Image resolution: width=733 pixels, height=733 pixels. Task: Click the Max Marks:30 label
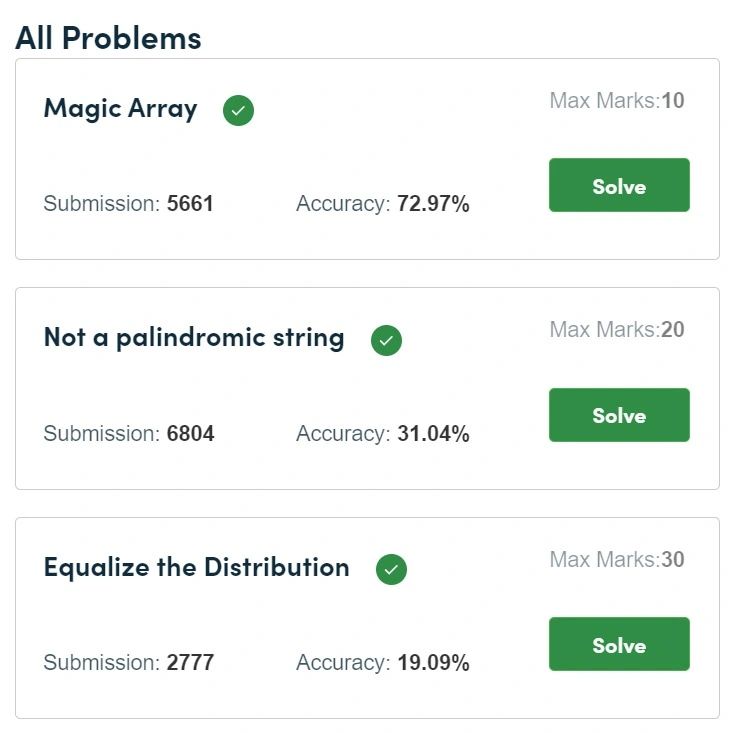pos(617,559)
